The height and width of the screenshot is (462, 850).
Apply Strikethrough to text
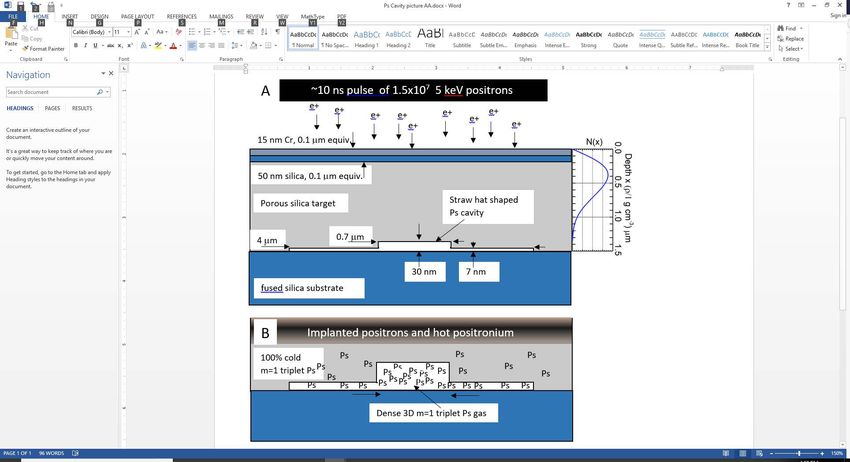[x=111, y=46]
